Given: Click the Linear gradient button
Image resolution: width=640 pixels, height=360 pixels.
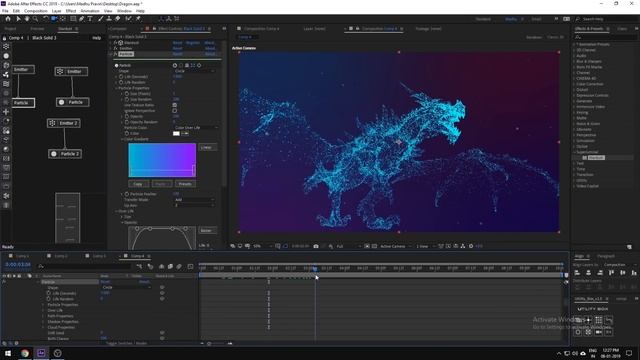Looking at the screenshot, I should click(207, 147).
